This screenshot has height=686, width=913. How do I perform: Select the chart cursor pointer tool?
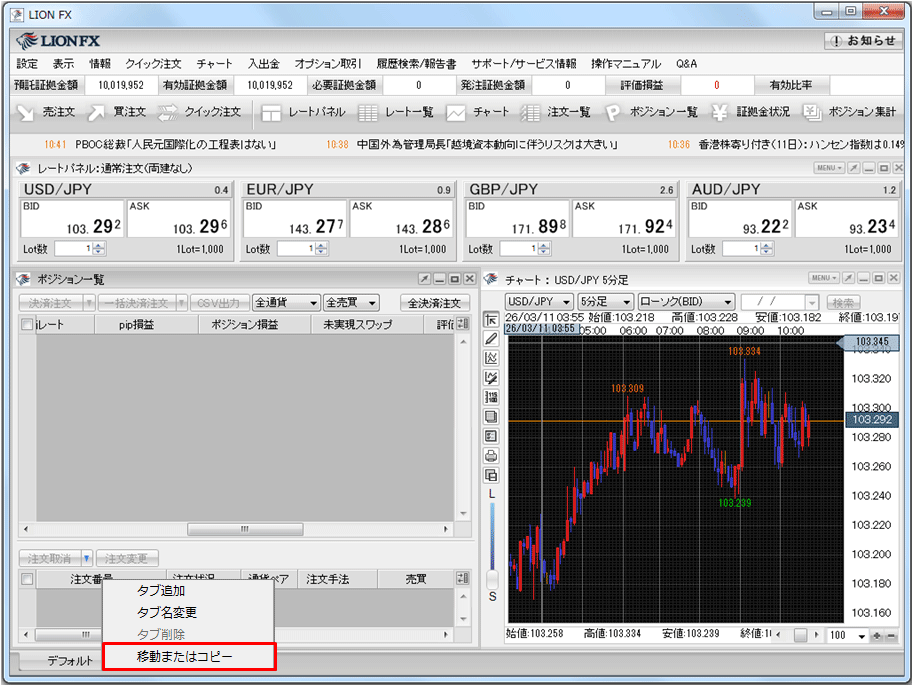(491, 320)
